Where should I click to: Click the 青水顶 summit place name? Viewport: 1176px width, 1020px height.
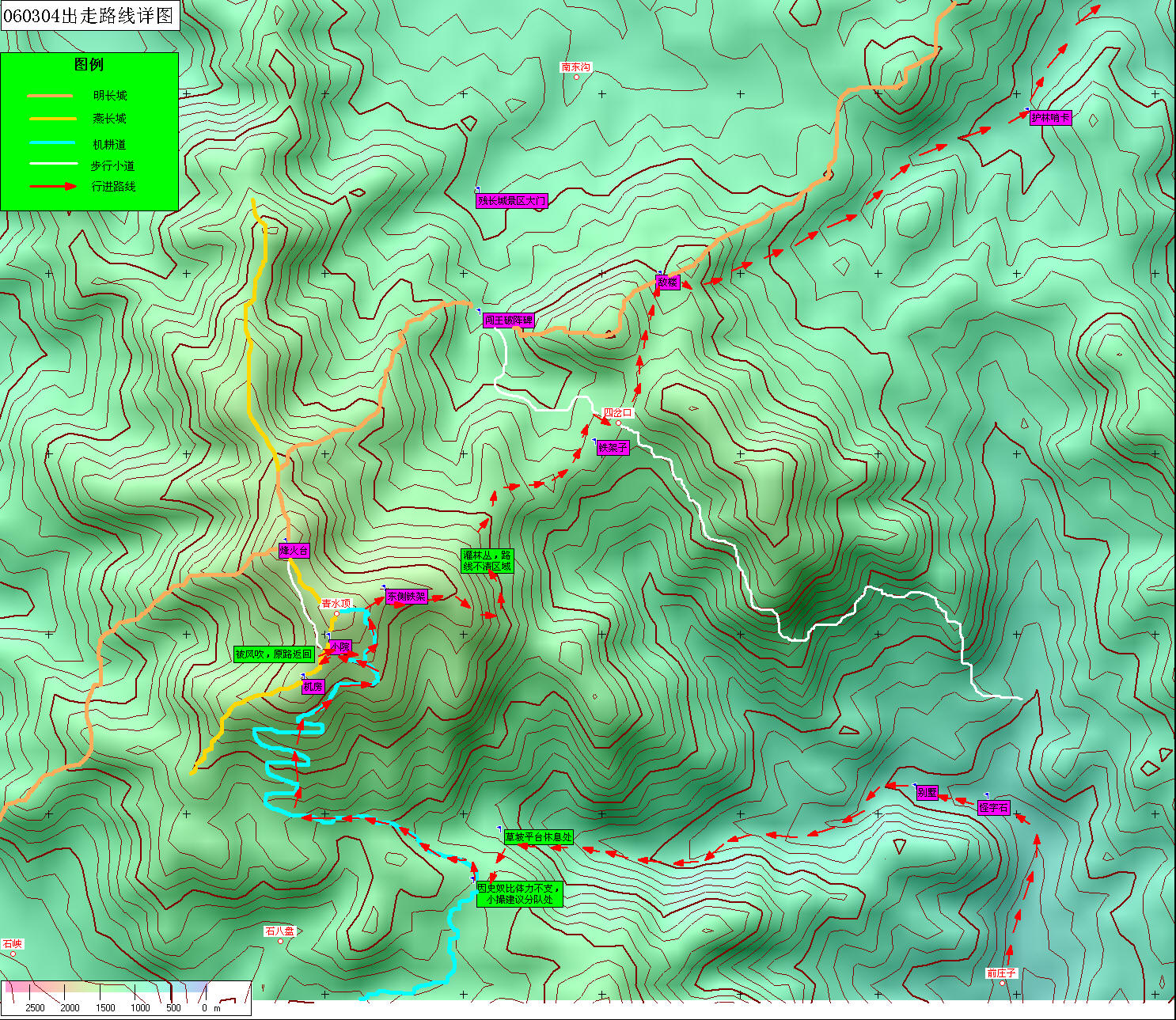[336, 604]
